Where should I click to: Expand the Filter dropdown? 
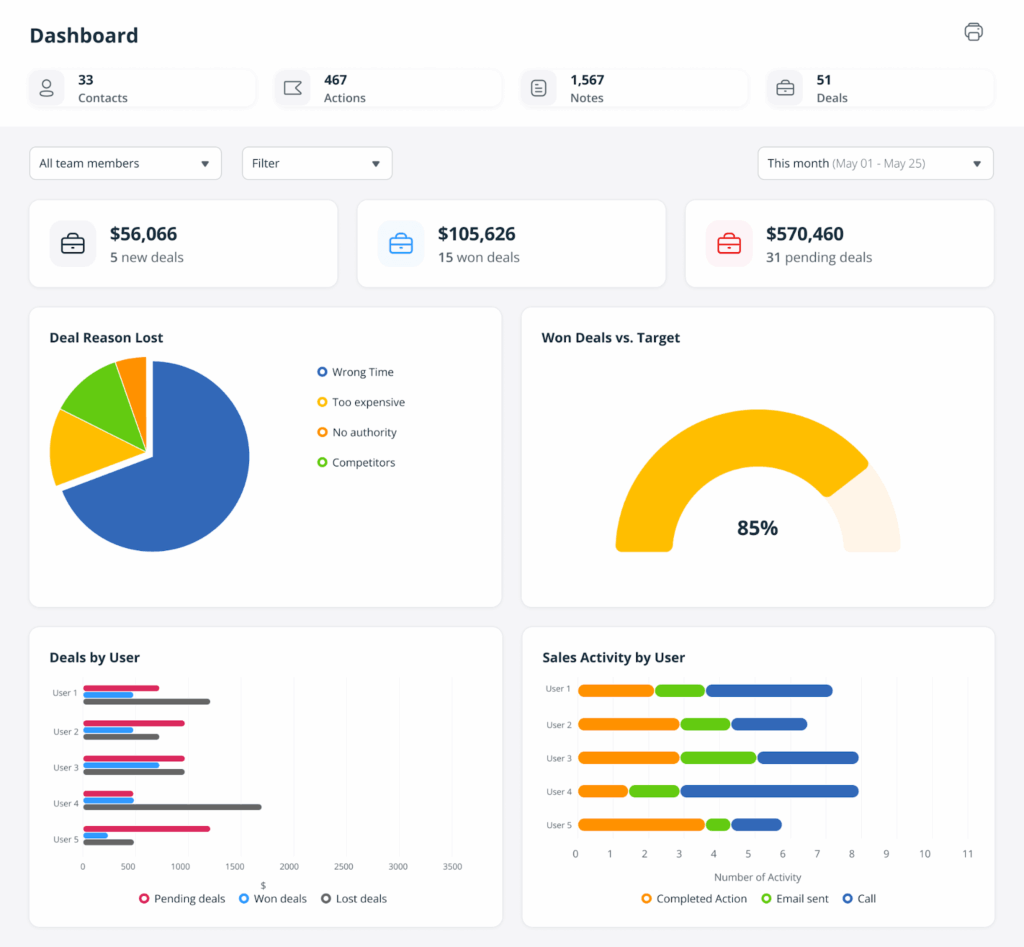[317, 163]
